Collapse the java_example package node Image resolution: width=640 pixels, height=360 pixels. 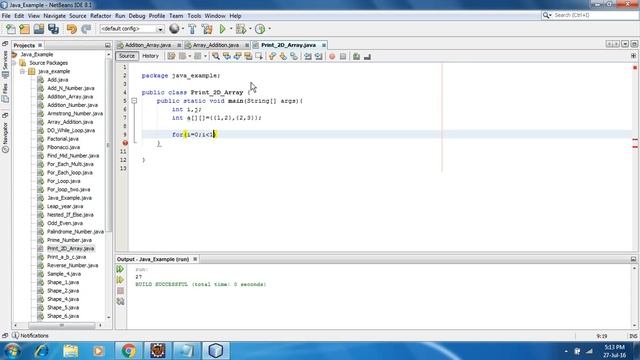pyautogui.click(x=22, y=71)
